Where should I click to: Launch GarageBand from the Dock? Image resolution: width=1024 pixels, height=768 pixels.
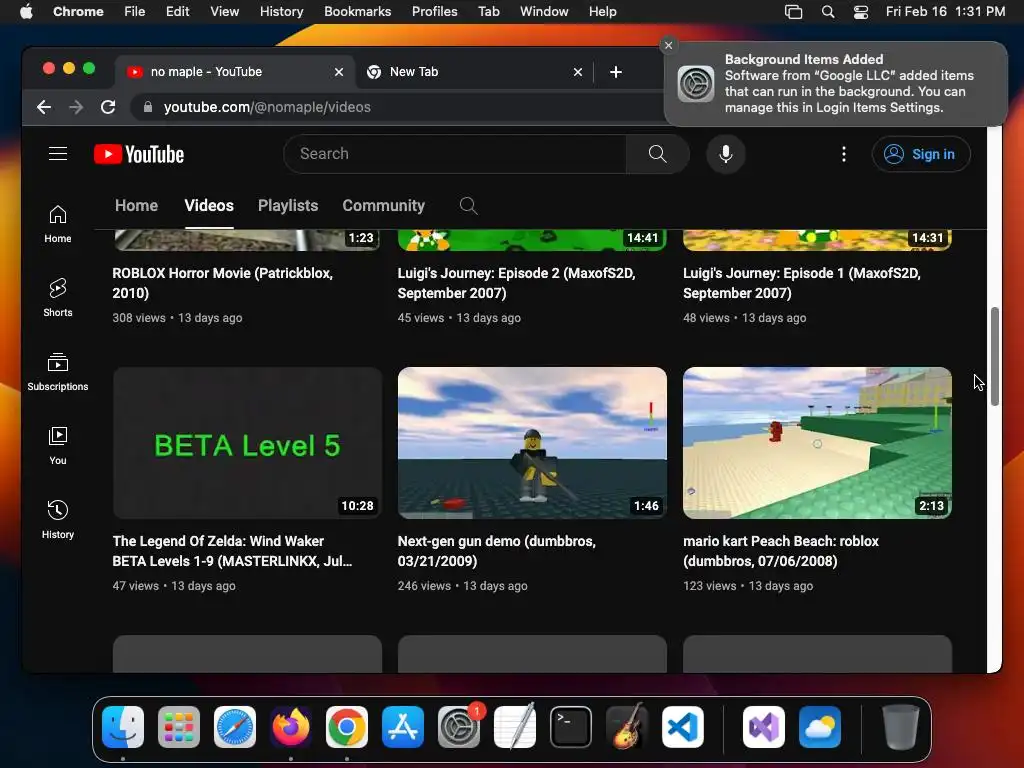coord(627,727)
